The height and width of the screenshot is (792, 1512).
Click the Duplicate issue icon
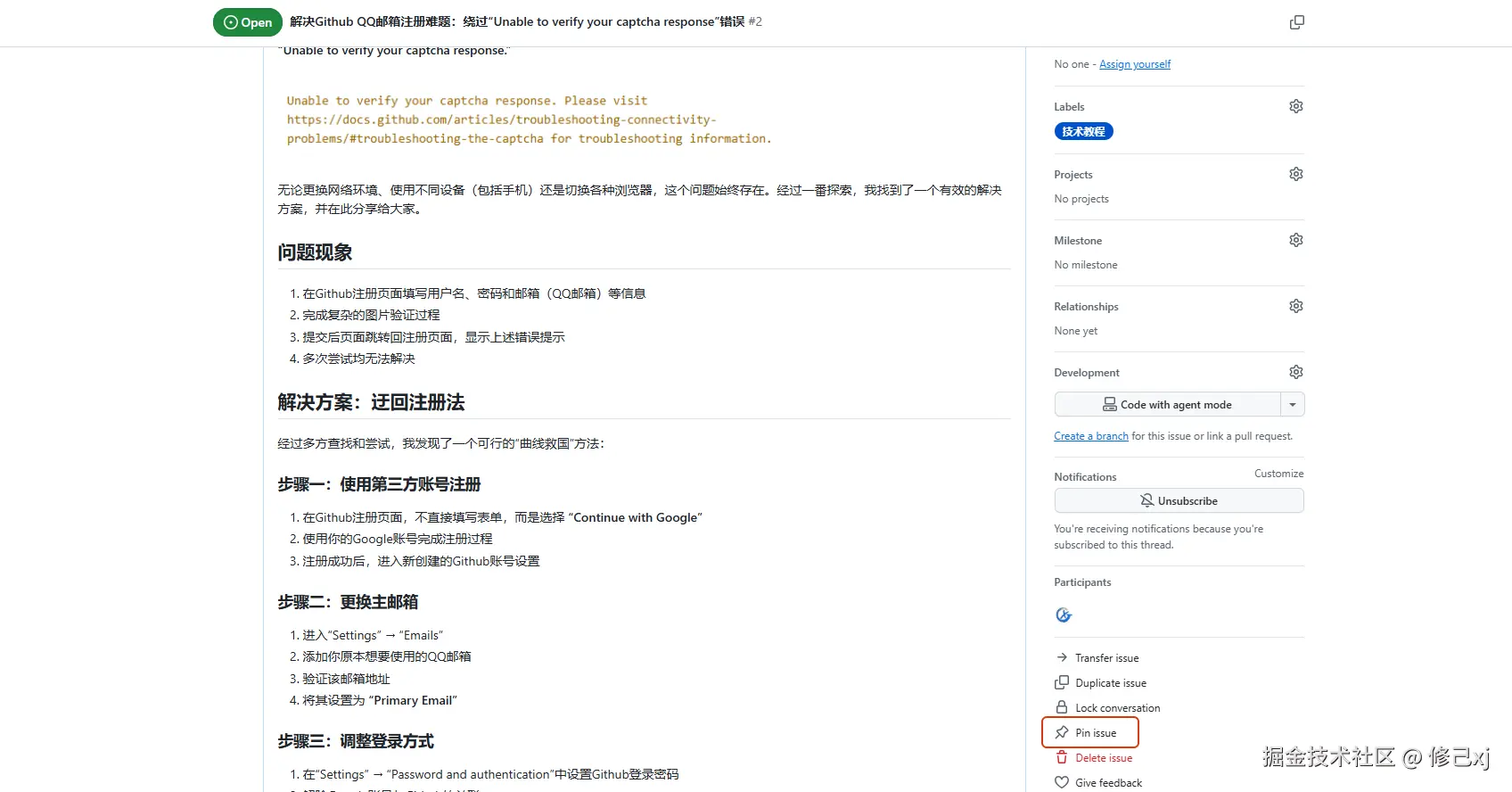1062,682
